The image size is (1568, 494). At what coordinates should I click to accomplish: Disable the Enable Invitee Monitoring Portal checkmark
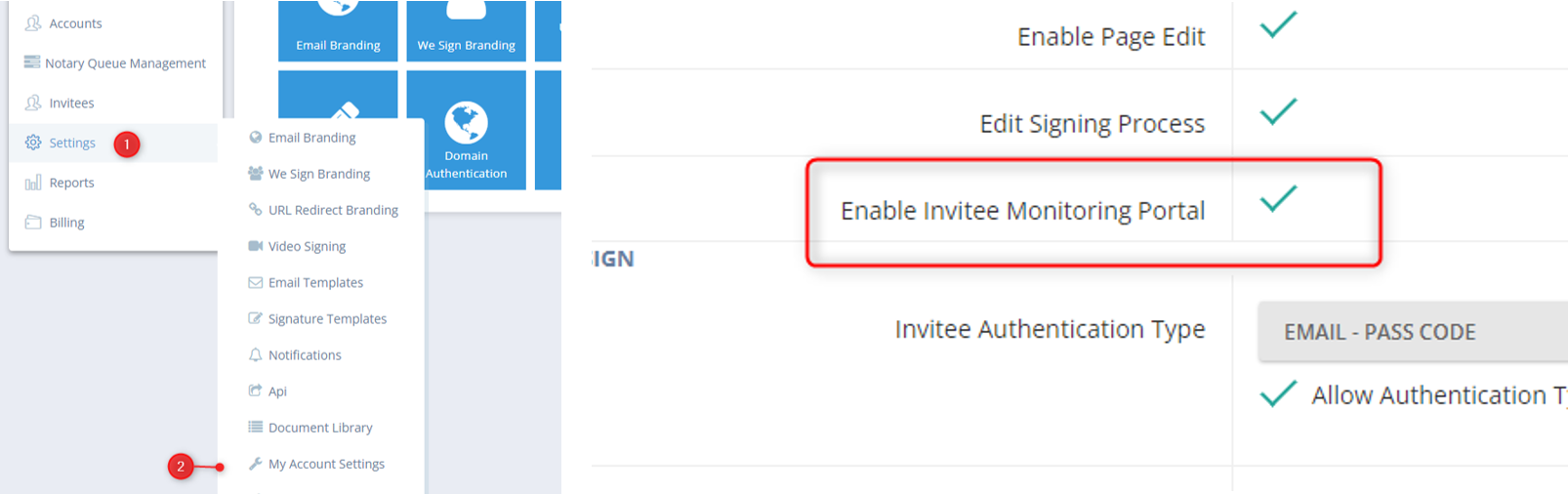(x=1277, y=198)
